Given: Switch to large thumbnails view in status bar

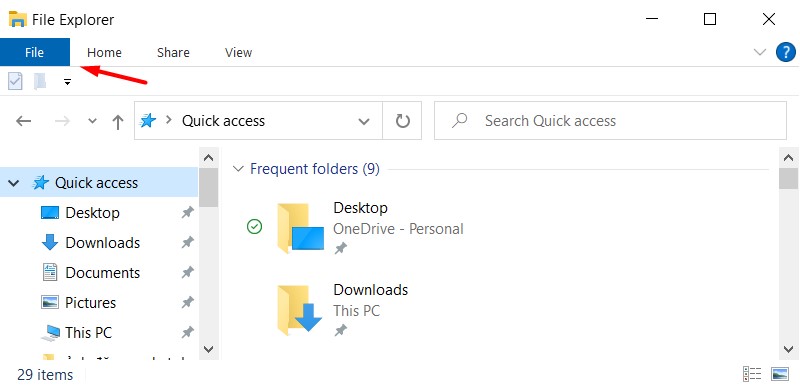Looking at the screenshot, I should pyautogui.click(x=780, y=374).
